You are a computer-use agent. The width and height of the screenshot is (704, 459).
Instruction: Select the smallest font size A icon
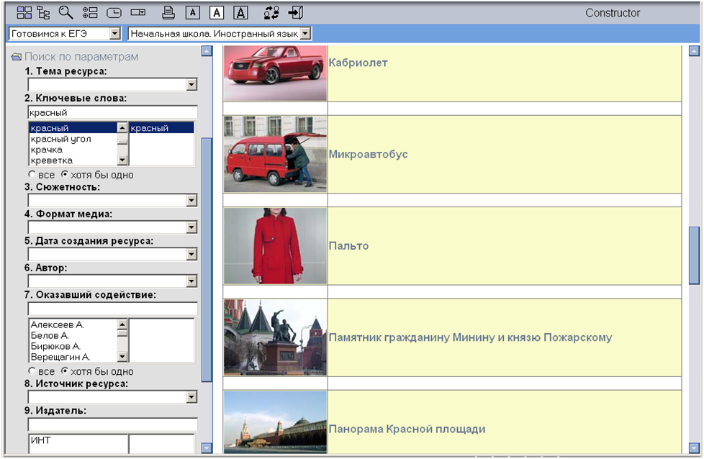coord(193,13)
